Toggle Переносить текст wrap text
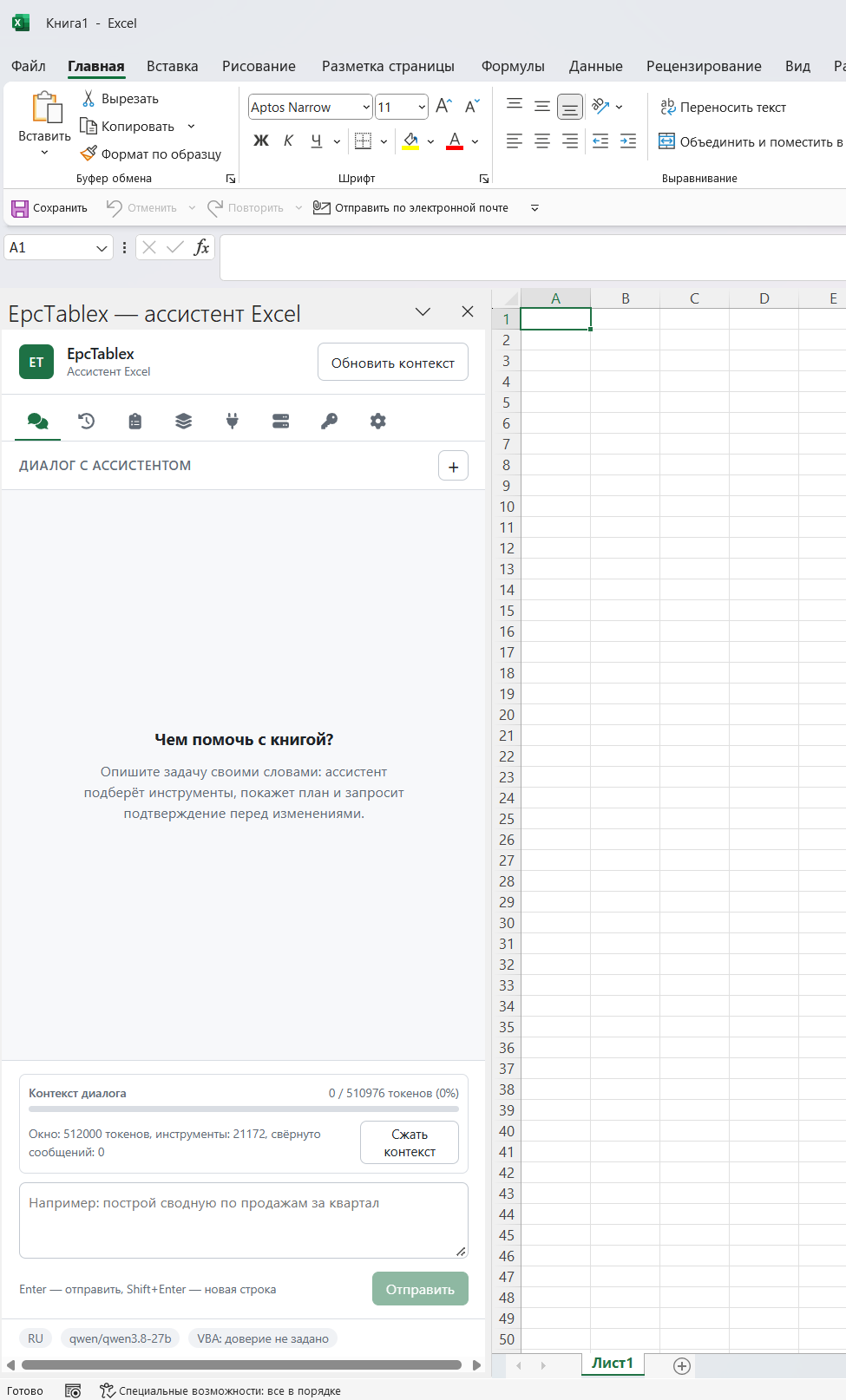 pyautogui.click(x=723, y=107)
